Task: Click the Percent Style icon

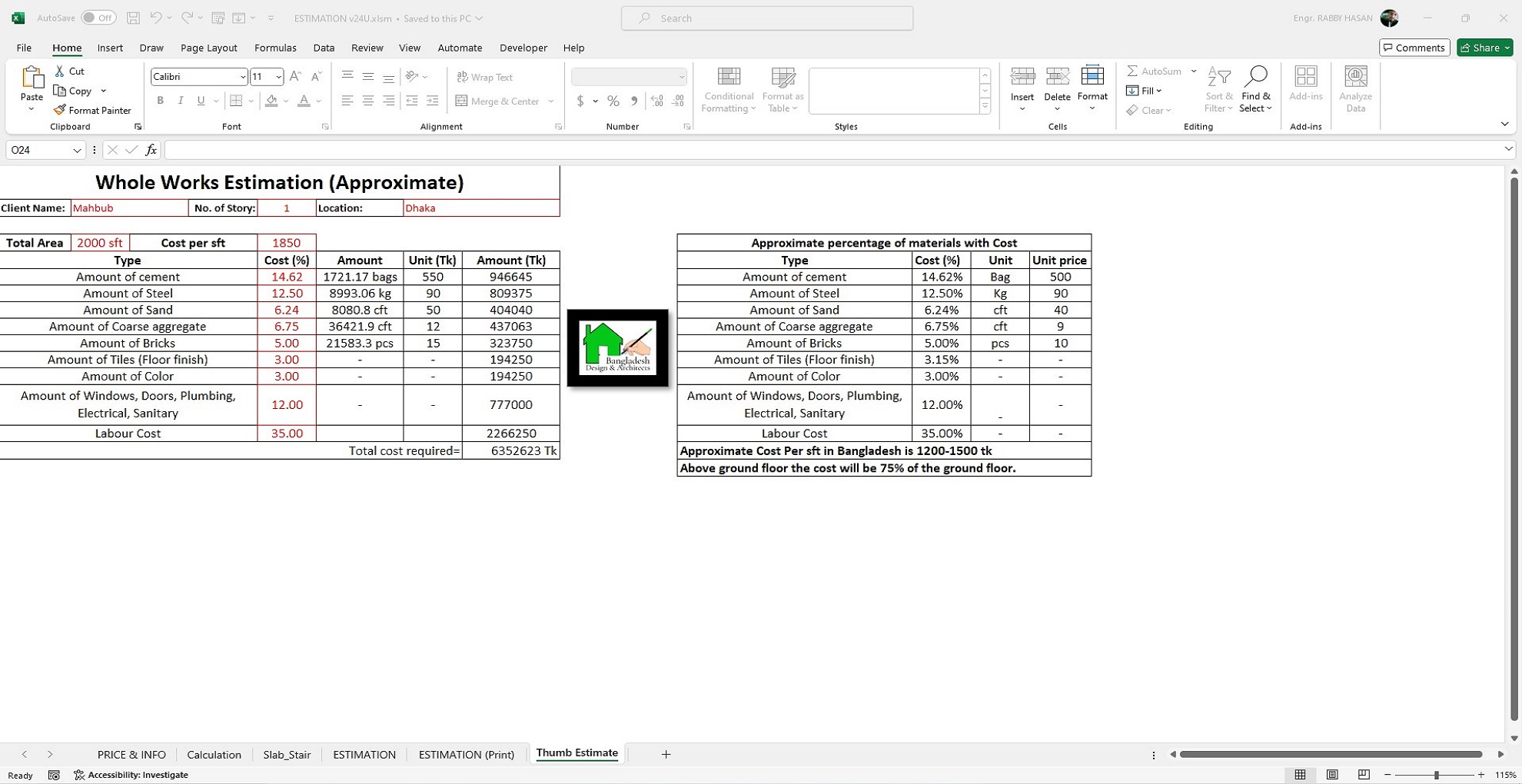Action: click(x=613, y=101)
